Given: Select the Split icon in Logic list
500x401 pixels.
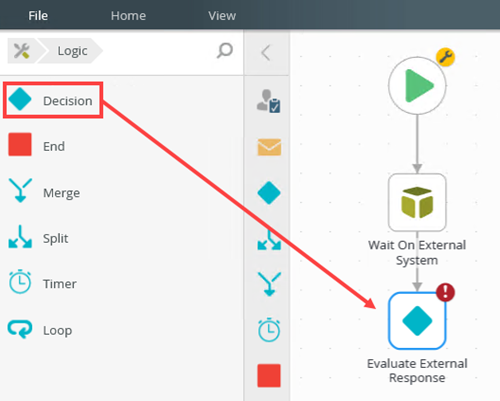Looking at the screenshot, I should 20,237.
